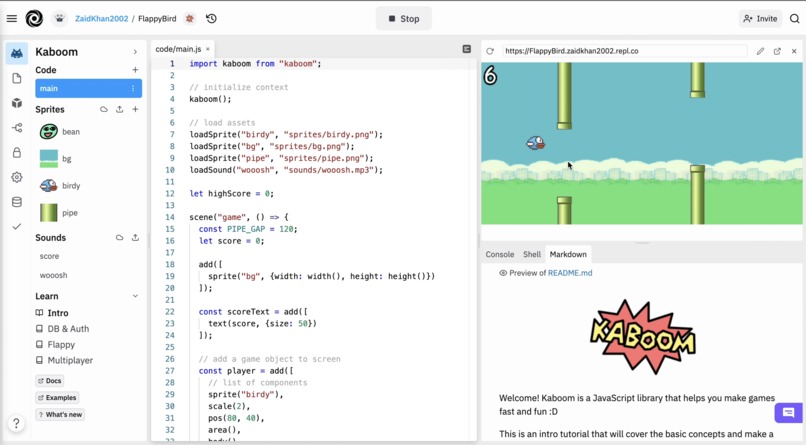The width and height of the screenshot is (806, 445).
Task: Click the Kaboom logo image in README
Action: pos(643,336)
